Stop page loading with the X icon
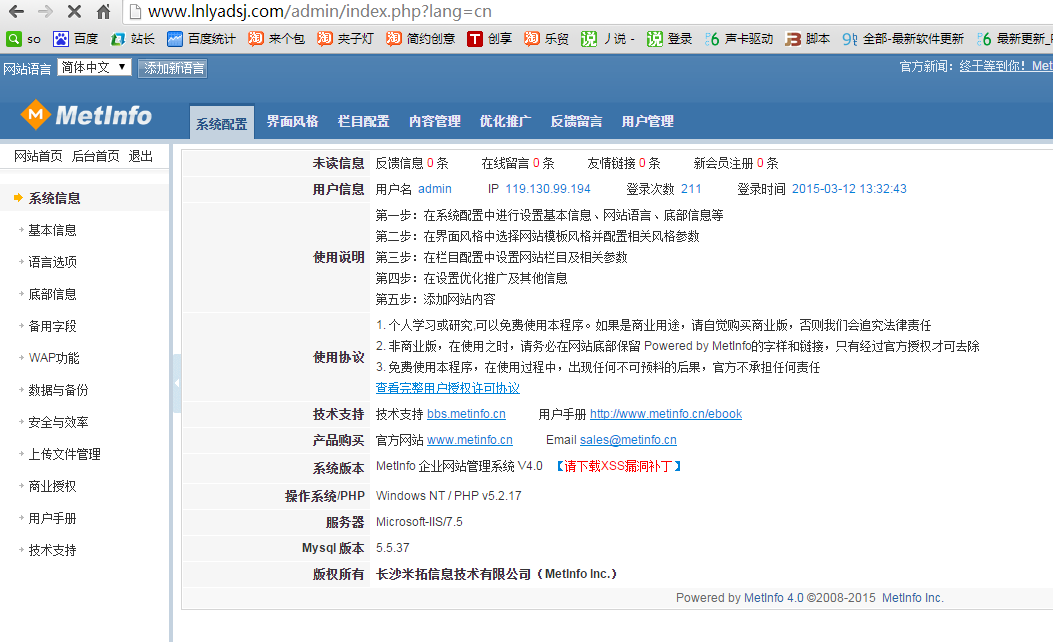Viewport: 1053px width, 642px height. (75, 11)
